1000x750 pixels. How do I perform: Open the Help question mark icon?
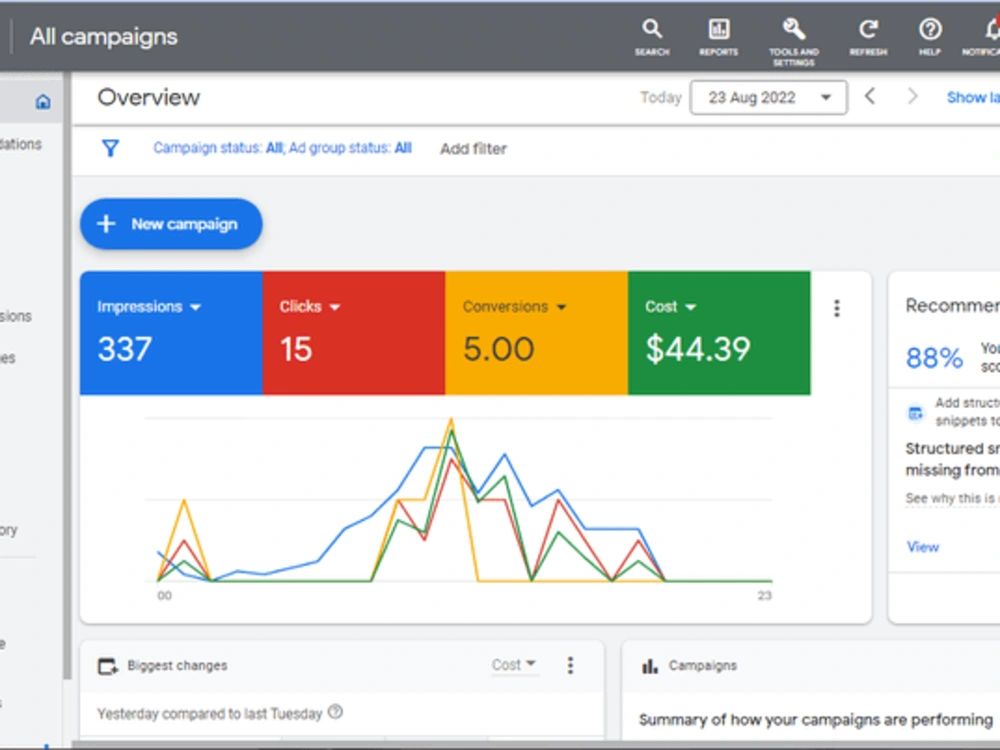tap(930, 37)
